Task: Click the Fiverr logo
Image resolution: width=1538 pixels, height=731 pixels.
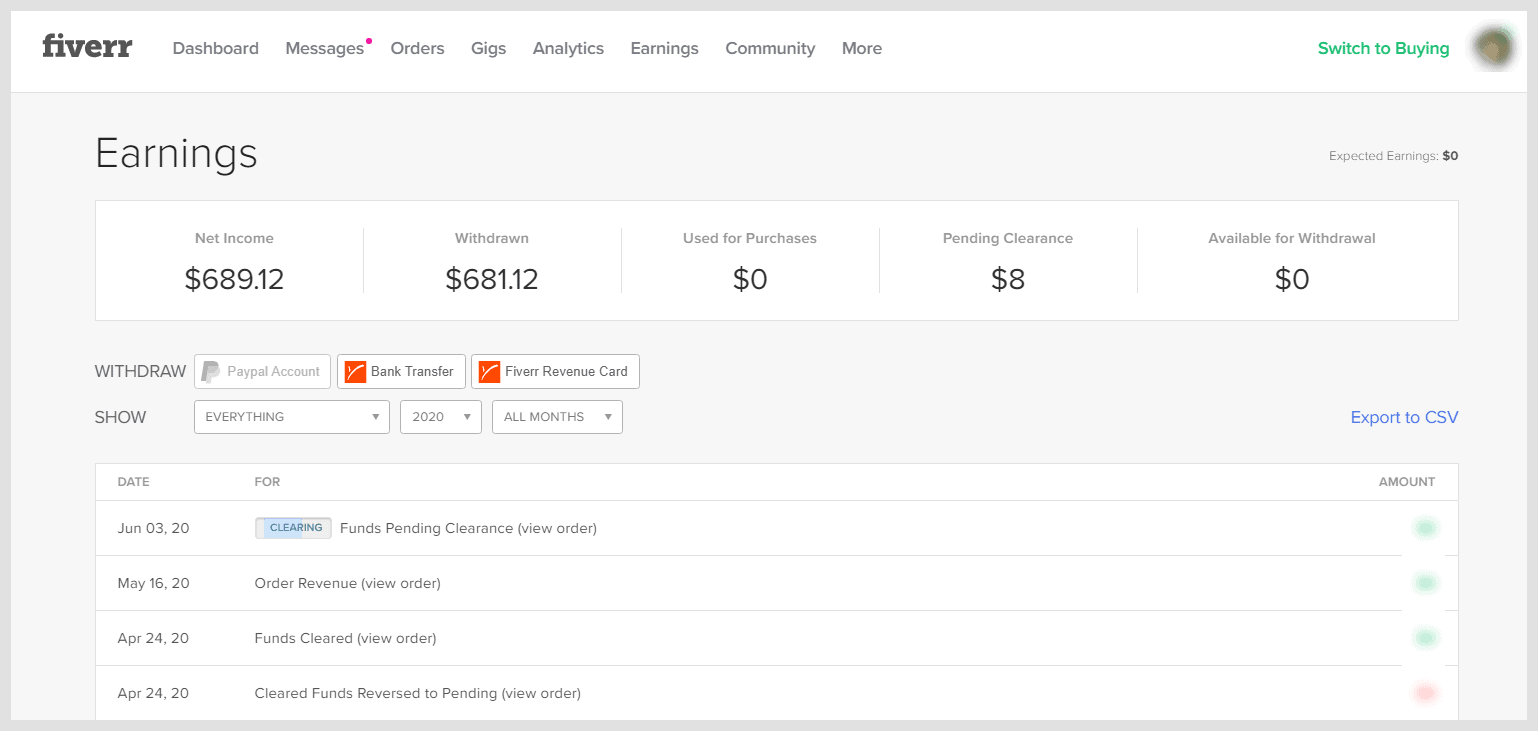Action: click(87, 46)
